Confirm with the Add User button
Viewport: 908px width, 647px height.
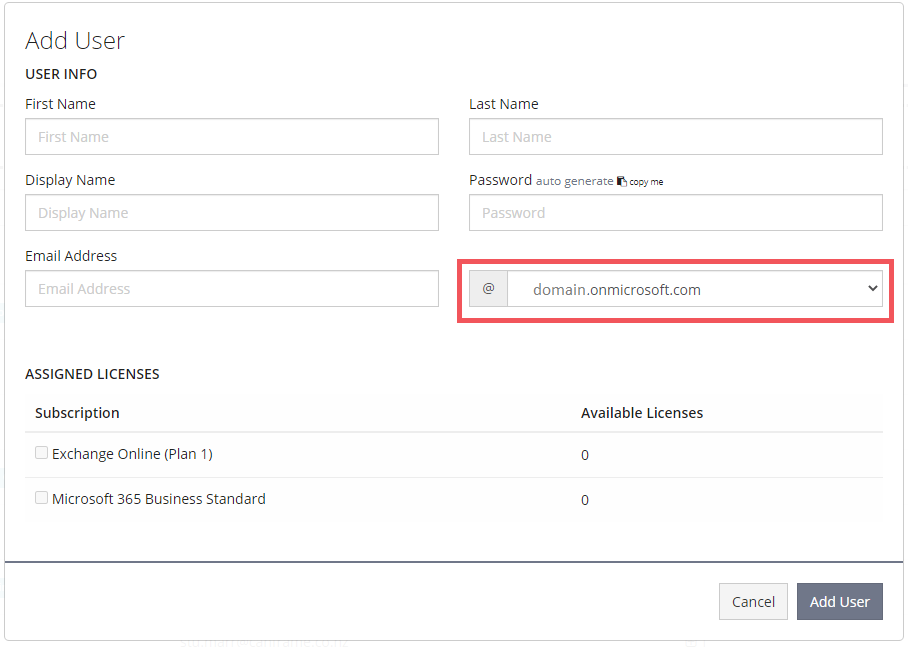point(840,601)
